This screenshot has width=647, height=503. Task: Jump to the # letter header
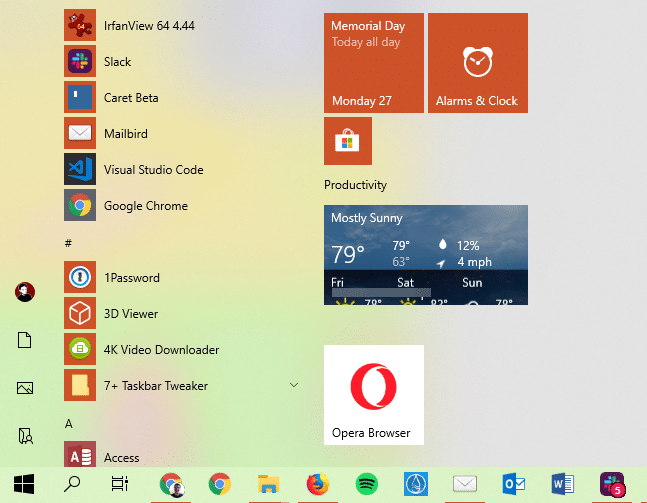click(x=68, y=243)
